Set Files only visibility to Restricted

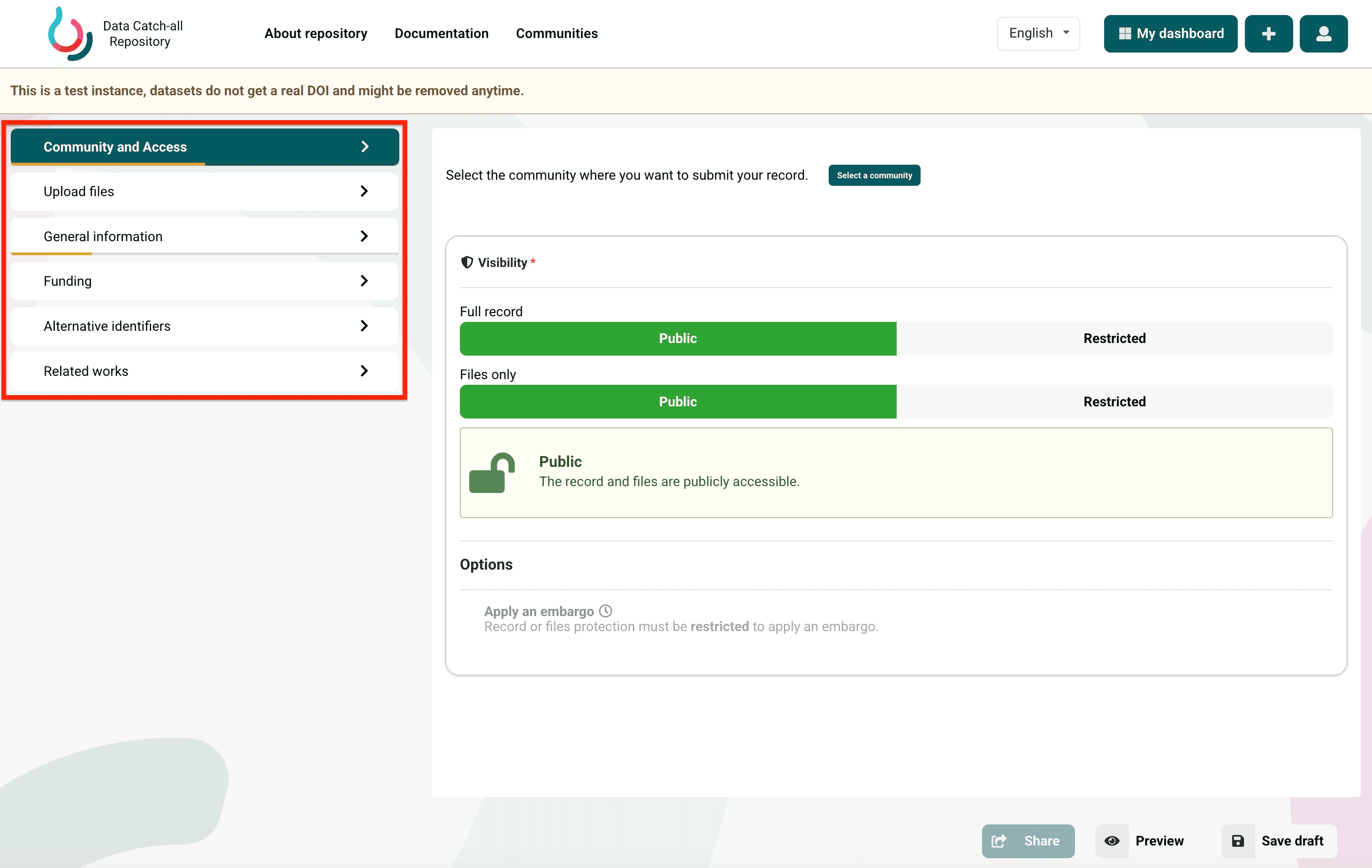1114,402
